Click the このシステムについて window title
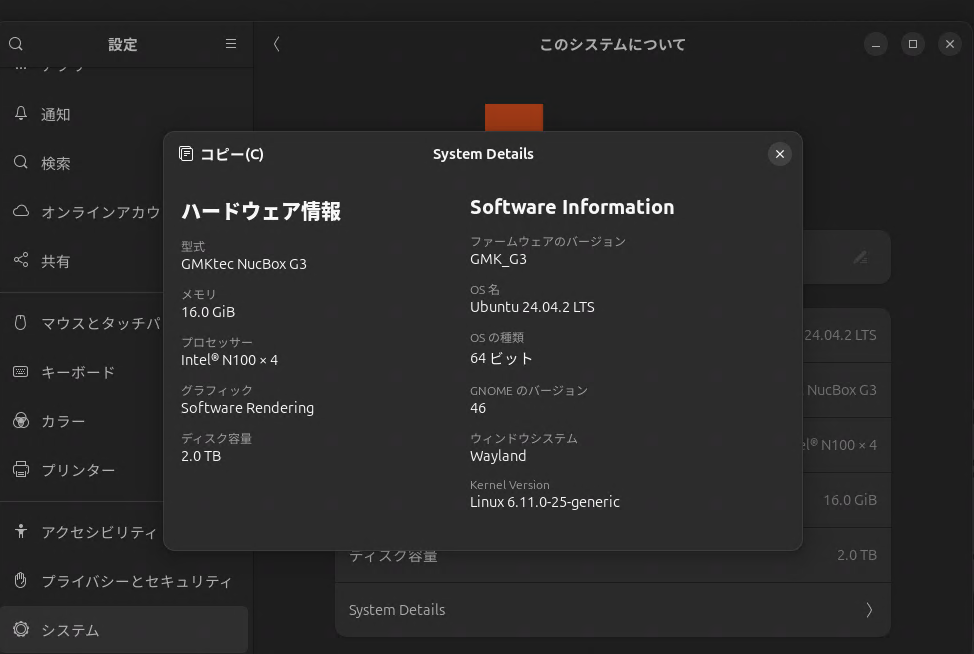The height and width of the screenshot is (654, 974). click(x=612, y=44)
